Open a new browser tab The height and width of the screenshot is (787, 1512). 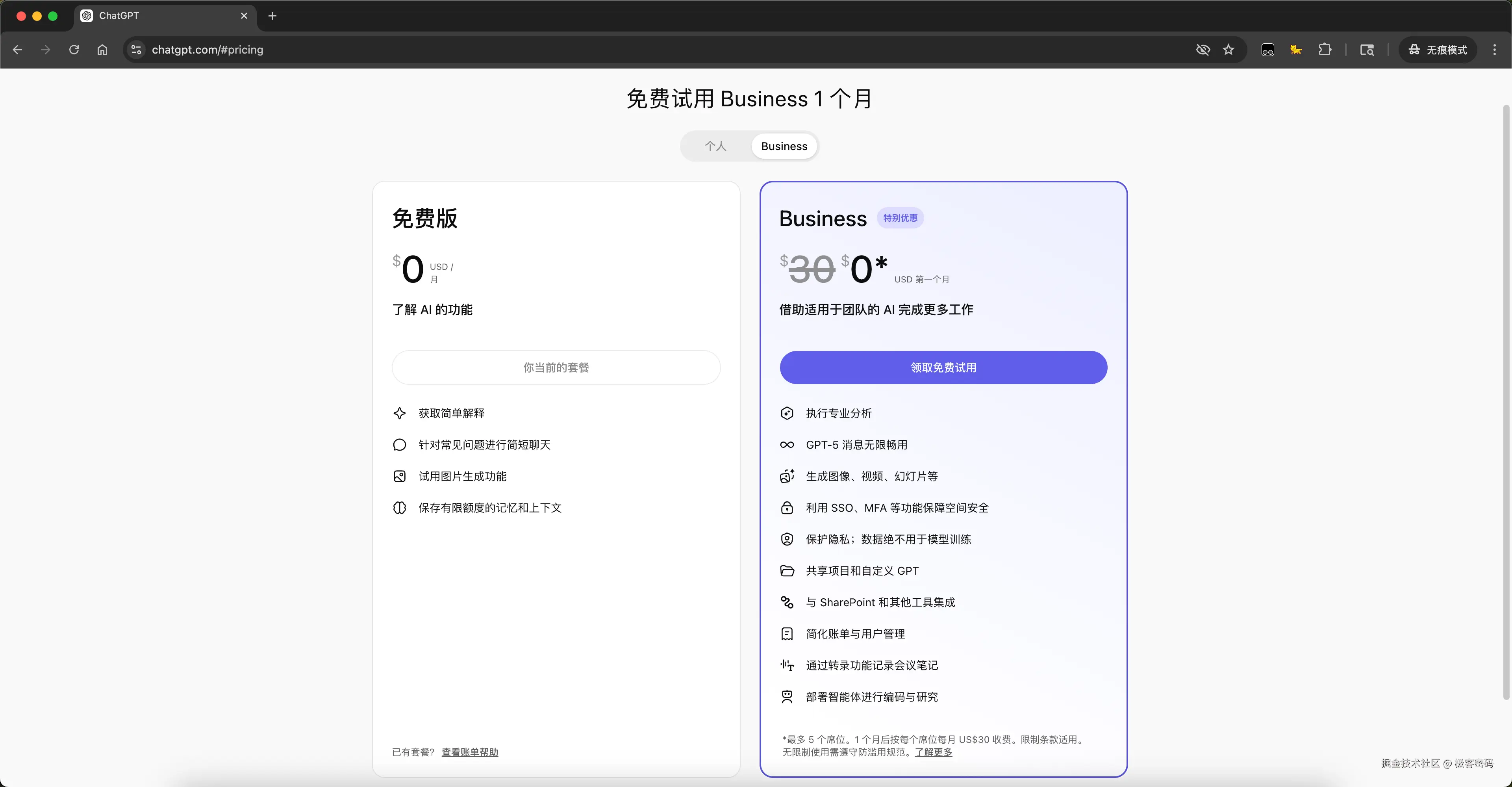(272, 16)
